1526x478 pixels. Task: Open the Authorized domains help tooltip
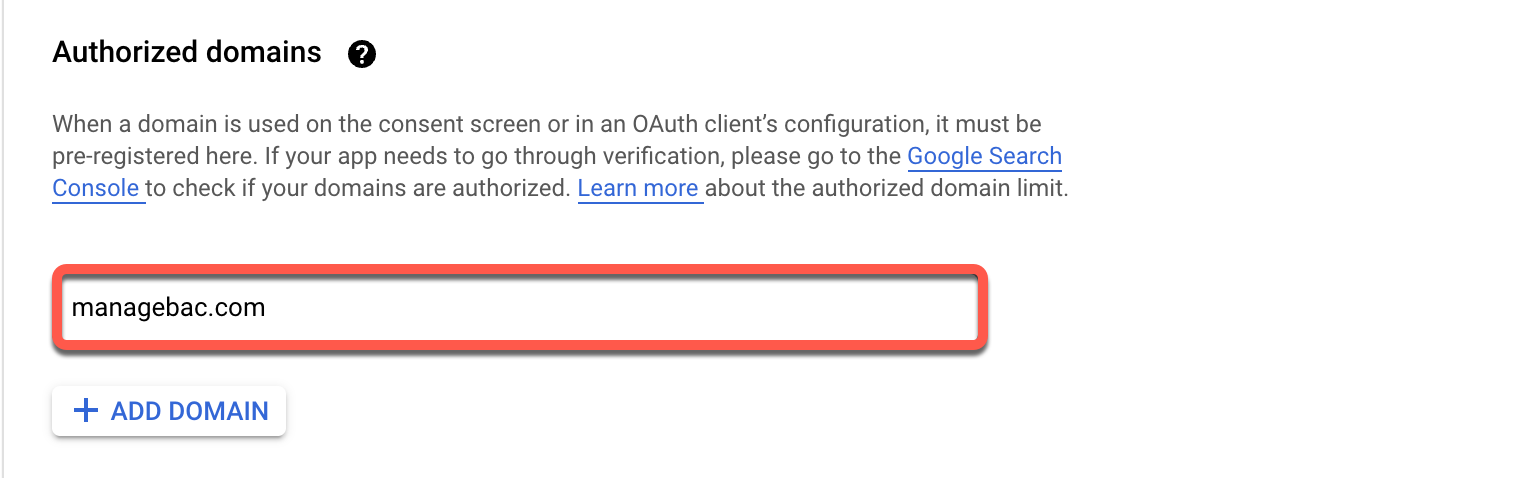click(361, 54)
